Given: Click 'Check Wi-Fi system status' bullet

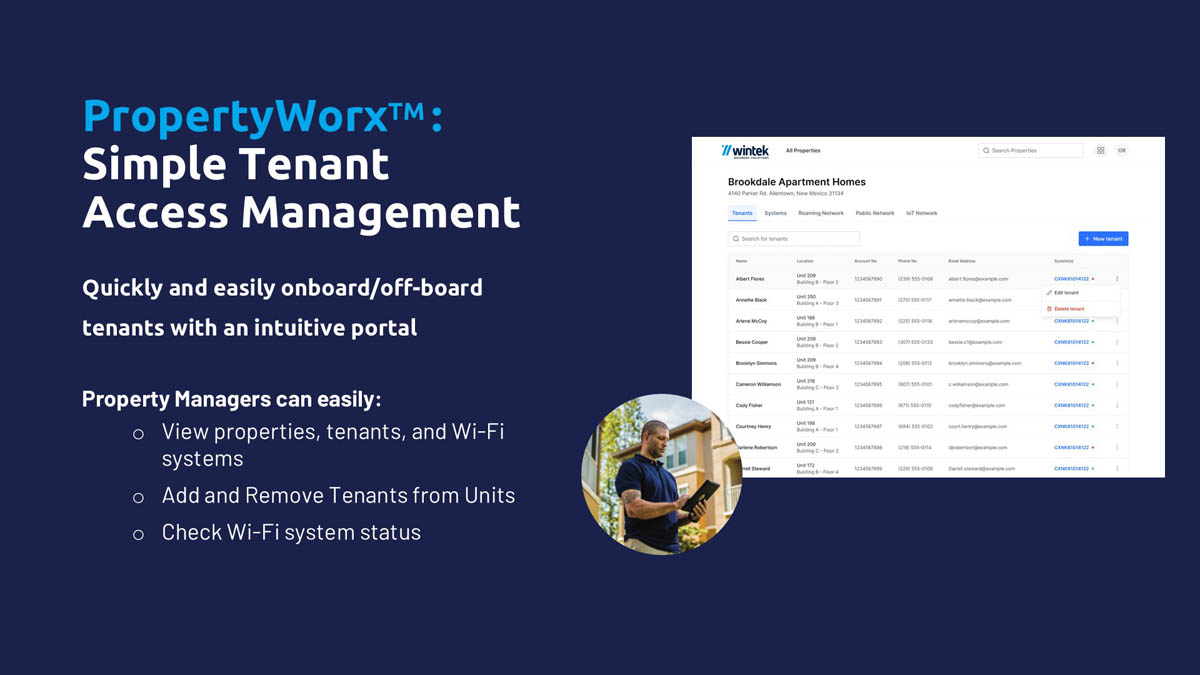Looking at the screenshot, I should tap(291, 532).
